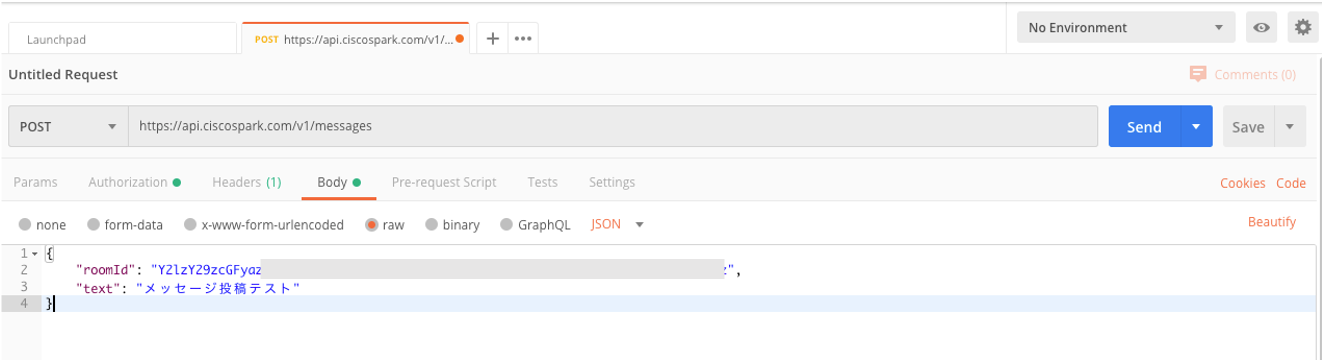Open environment quick look eye icon
1322x360 pixels.
(x=1262, y=28)
